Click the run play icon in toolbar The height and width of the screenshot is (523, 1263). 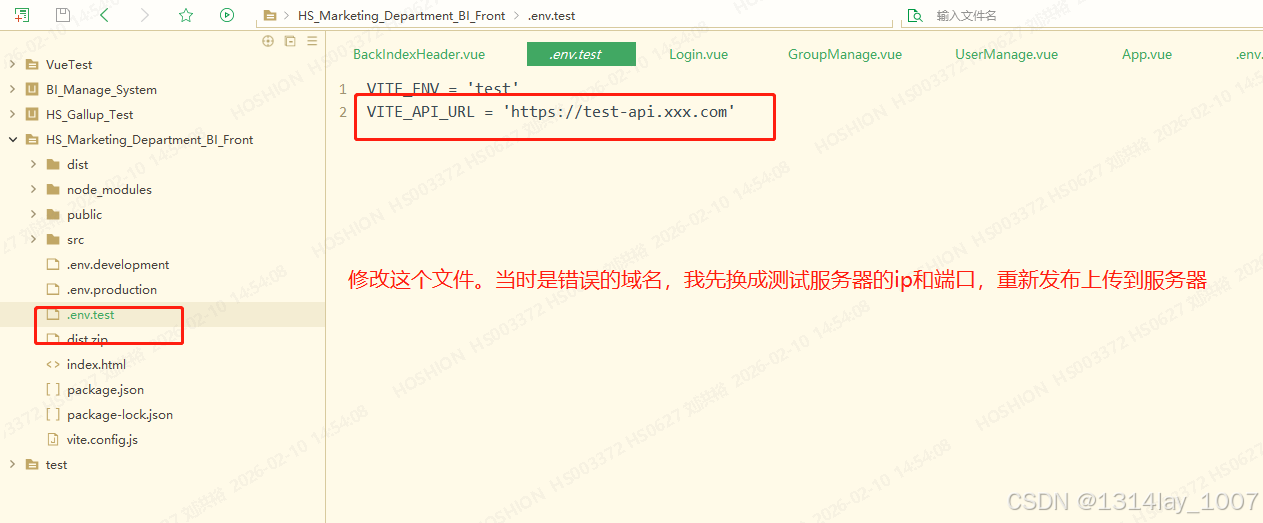tap(227, 15)
